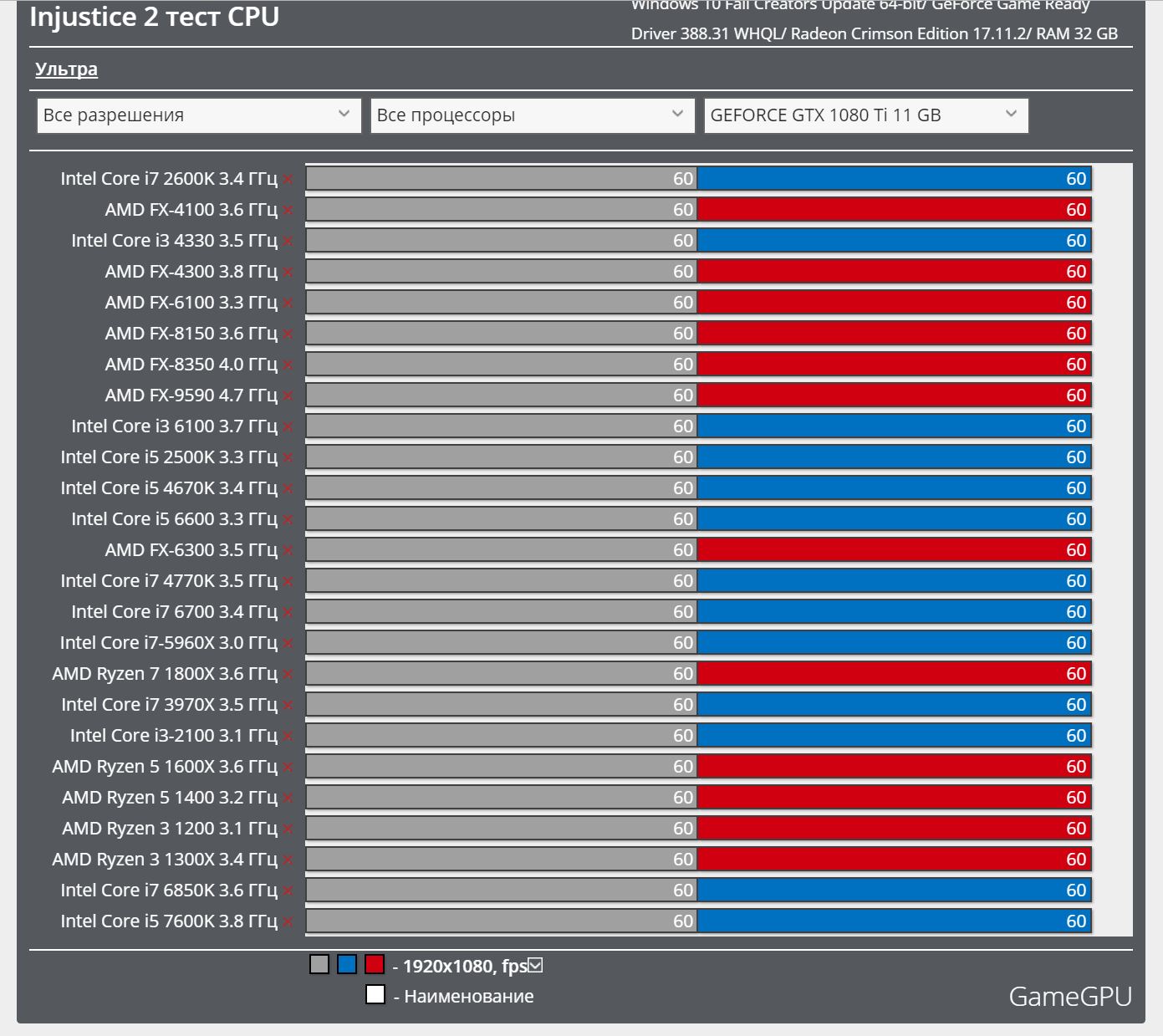1163x1036 pixels.
Task: Remove Intel Core i5 4670K using red X
Action: (288, 489)
